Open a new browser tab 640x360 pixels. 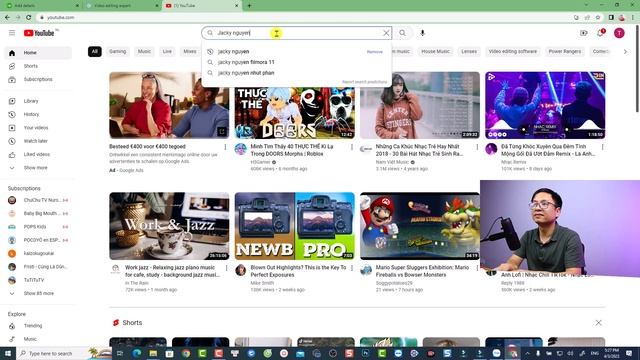click(249, 6)
